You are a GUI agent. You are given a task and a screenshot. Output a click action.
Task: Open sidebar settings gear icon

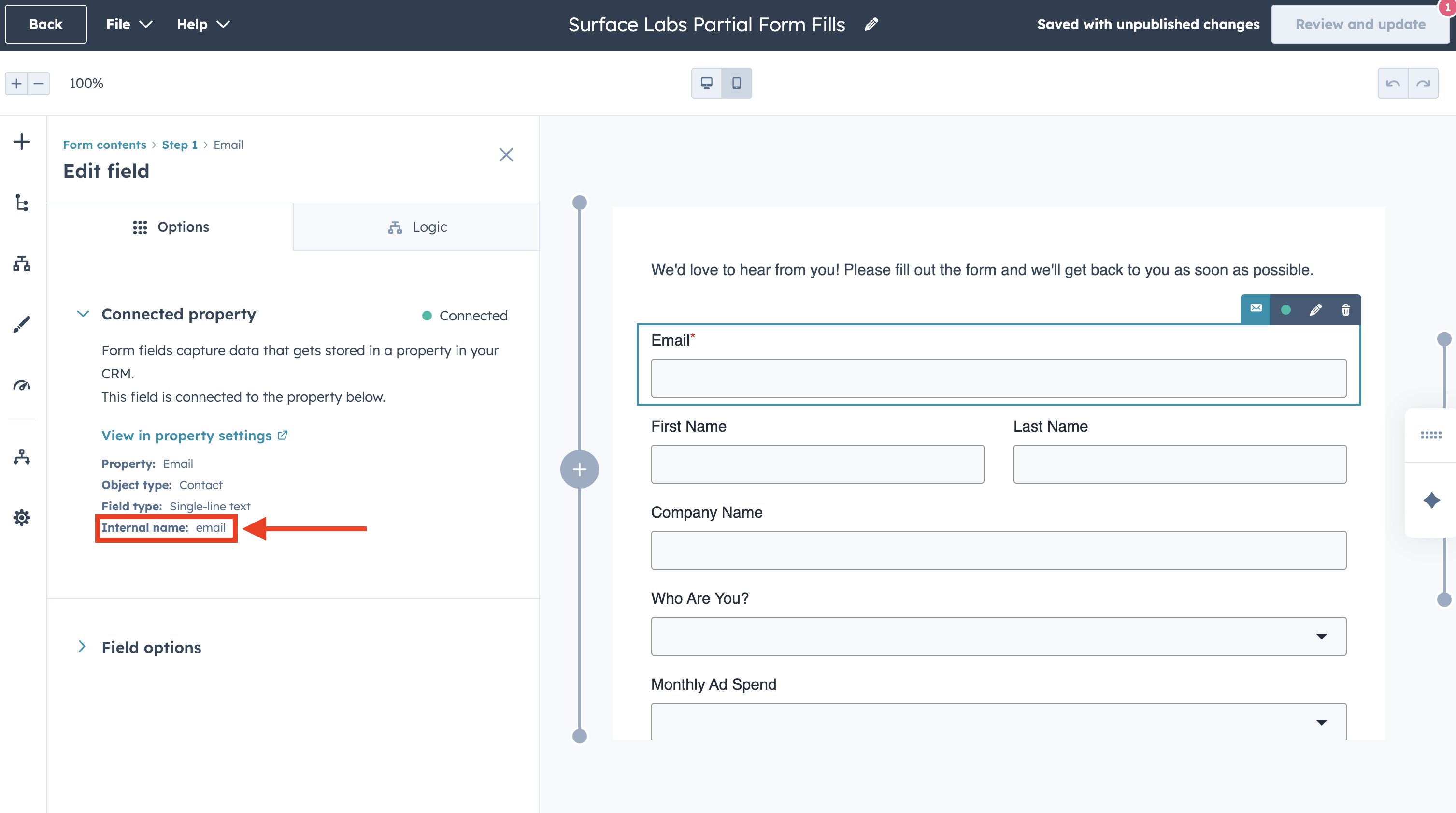(x=21, y=517)
